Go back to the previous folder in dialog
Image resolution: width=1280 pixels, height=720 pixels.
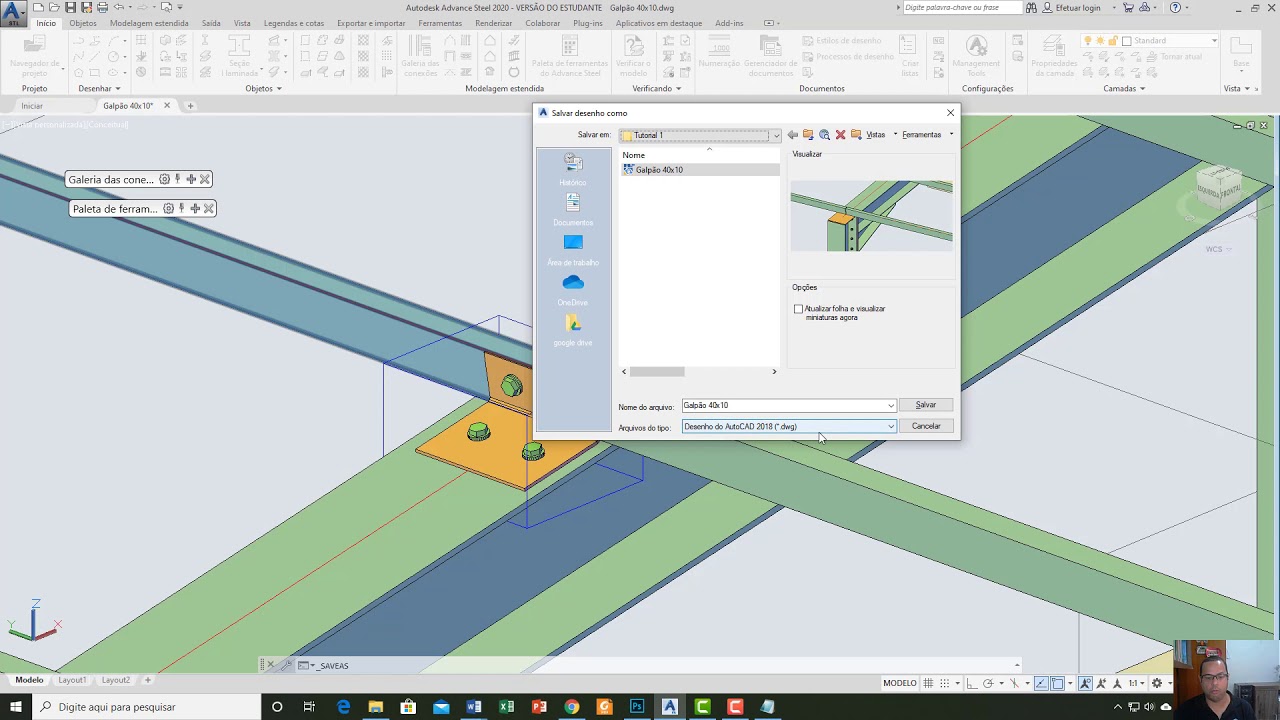[x=792, y=135]
